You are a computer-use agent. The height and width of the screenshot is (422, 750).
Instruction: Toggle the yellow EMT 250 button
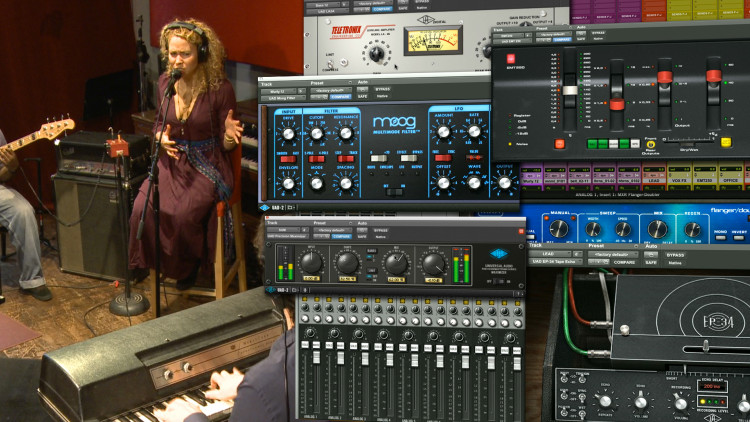click(726, 142)
